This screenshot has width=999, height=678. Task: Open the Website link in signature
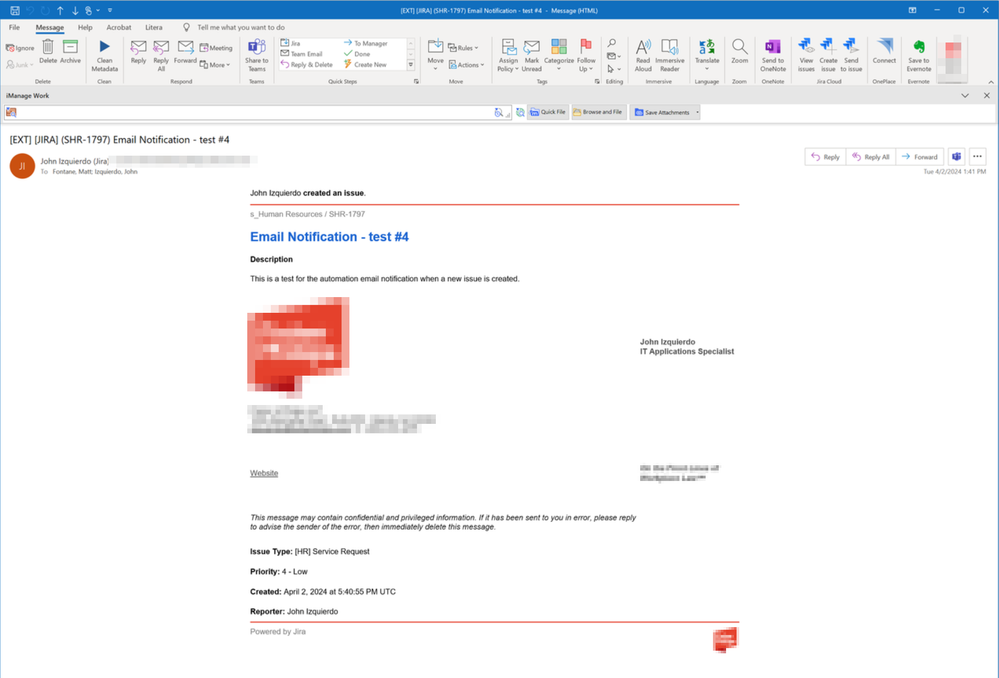264,473
